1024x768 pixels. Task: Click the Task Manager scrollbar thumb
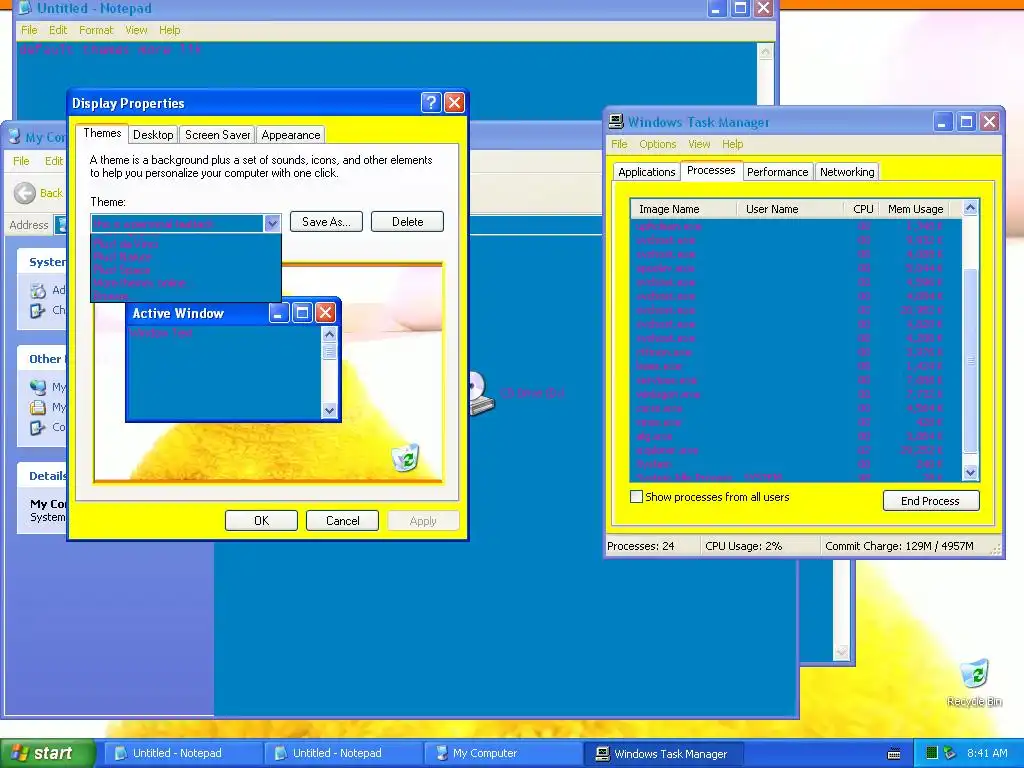click(x=970, y=360)
